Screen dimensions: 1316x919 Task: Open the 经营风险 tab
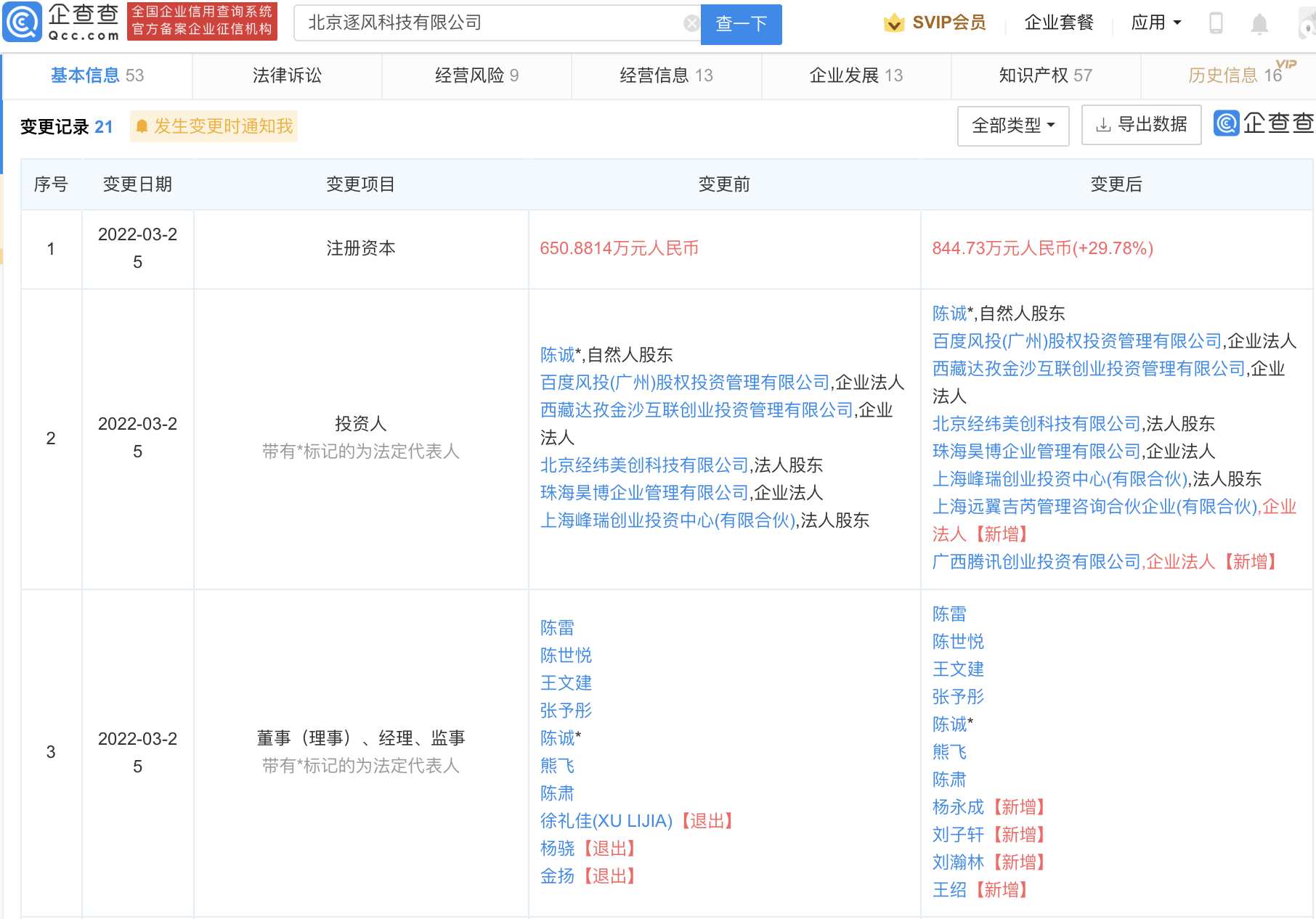click(x=476, y=75)
